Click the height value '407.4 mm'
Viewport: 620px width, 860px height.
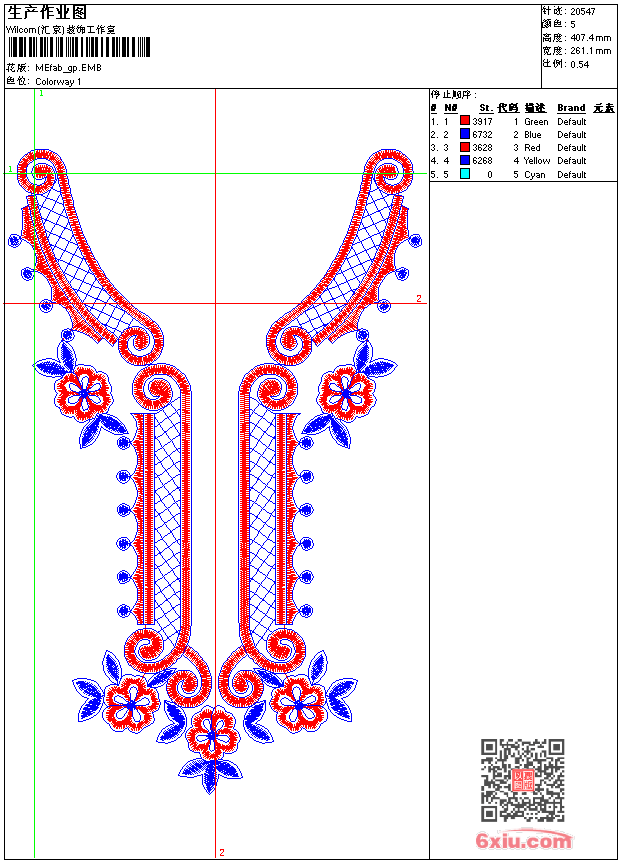click(x=590, y=38)
